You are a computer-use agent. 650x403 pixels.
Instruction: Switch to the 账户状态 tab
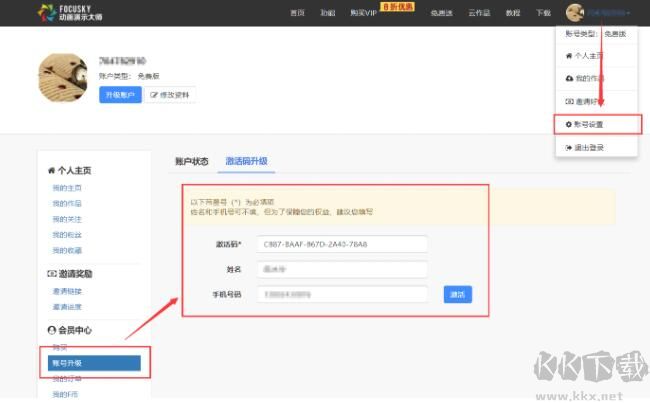192,161
